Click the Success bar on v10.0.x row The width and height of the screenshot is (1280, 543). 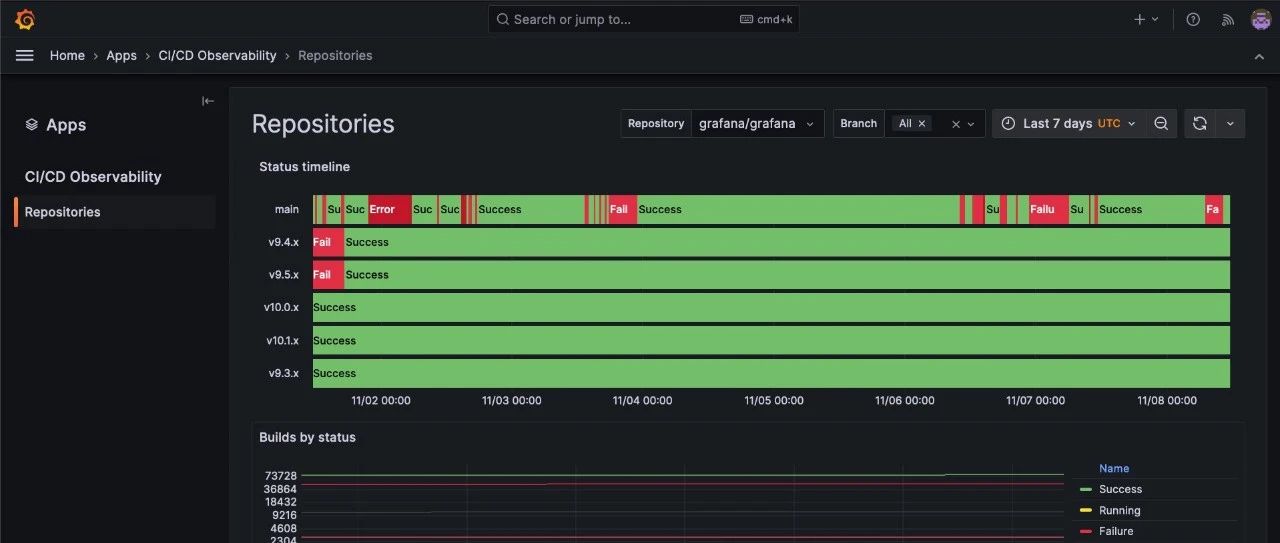[x=771, y=308]
